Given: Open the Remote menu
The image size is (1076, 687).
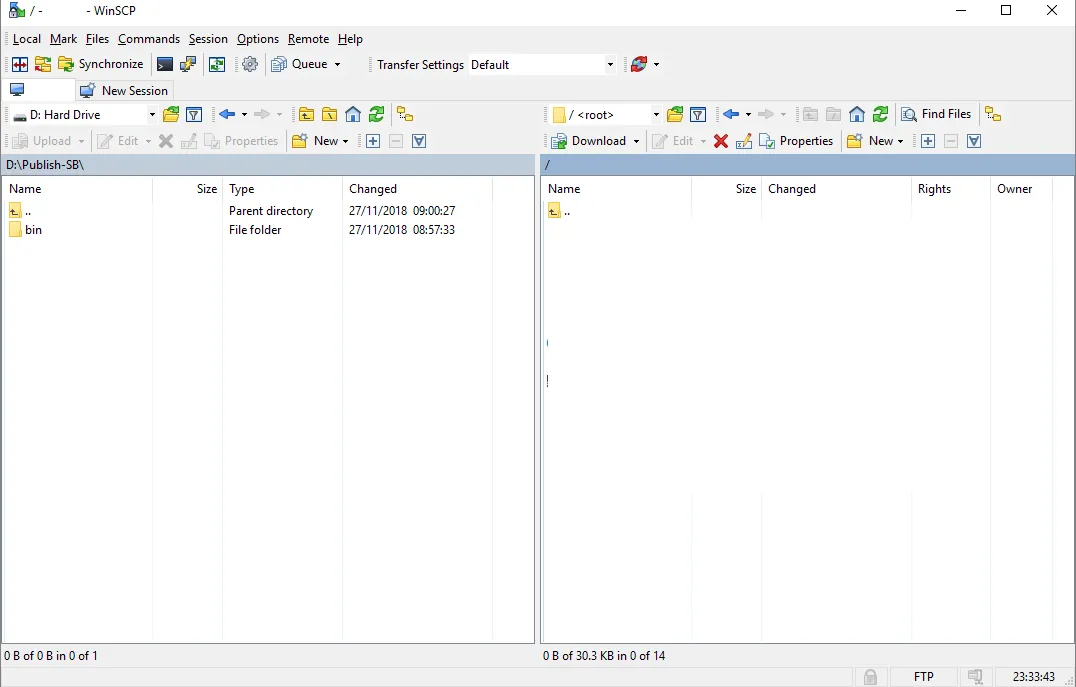Looking at the screenshot, I should point(308,39).
